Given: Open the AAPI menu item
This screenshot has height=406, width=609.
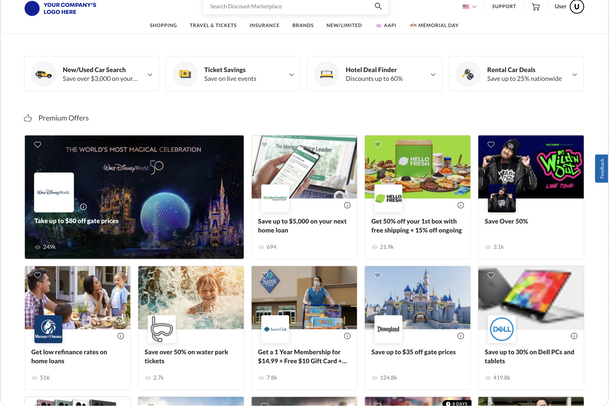Looking at the screenshot, I should [x=386, y=25].
